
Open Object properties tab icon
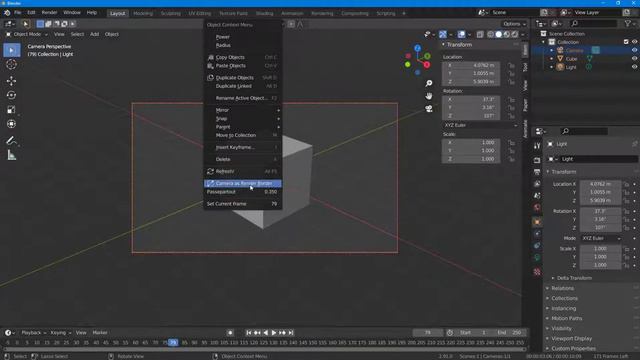pyautogui.click(x=537, y=222)
